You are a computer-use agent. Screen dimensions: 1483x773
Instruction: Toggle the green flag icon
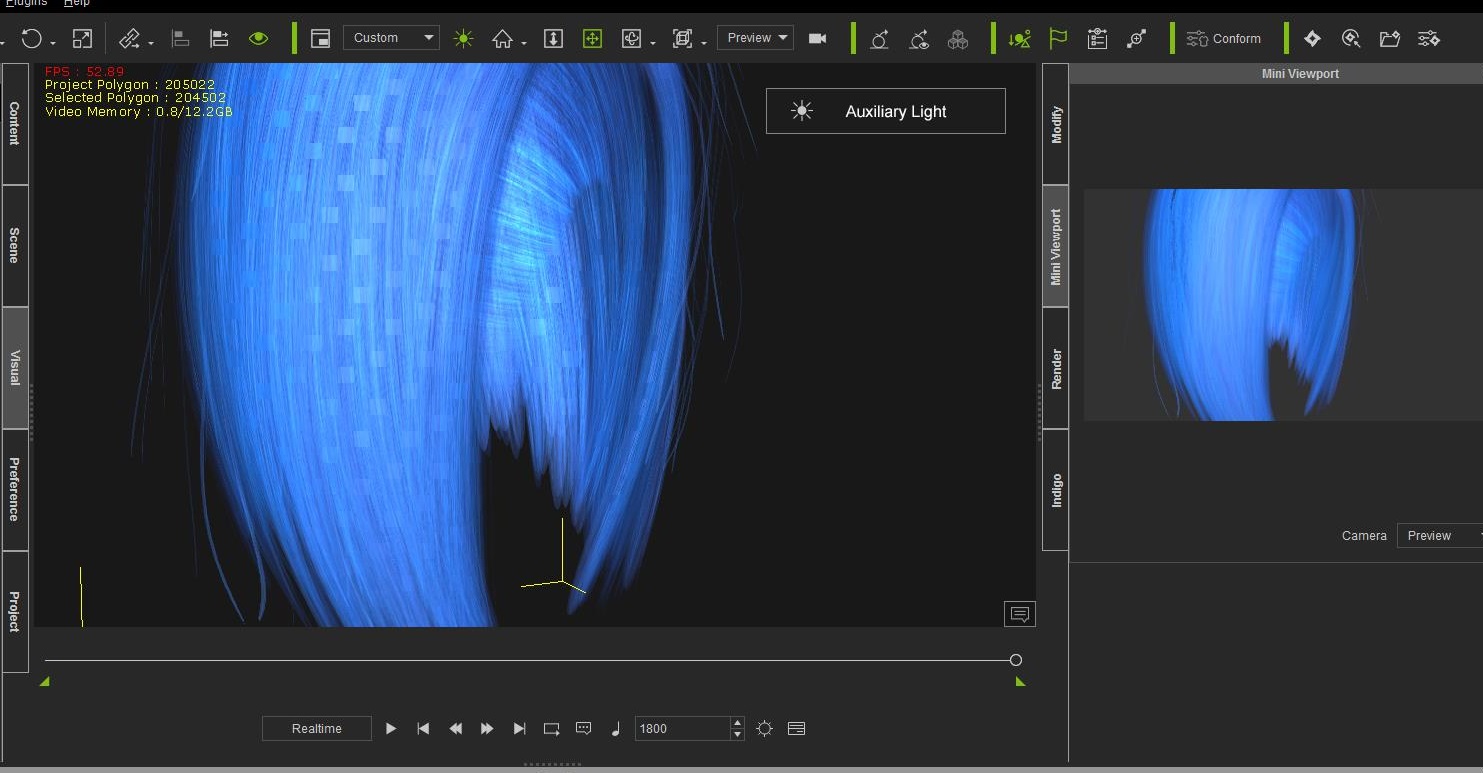tap(1058, 38)
